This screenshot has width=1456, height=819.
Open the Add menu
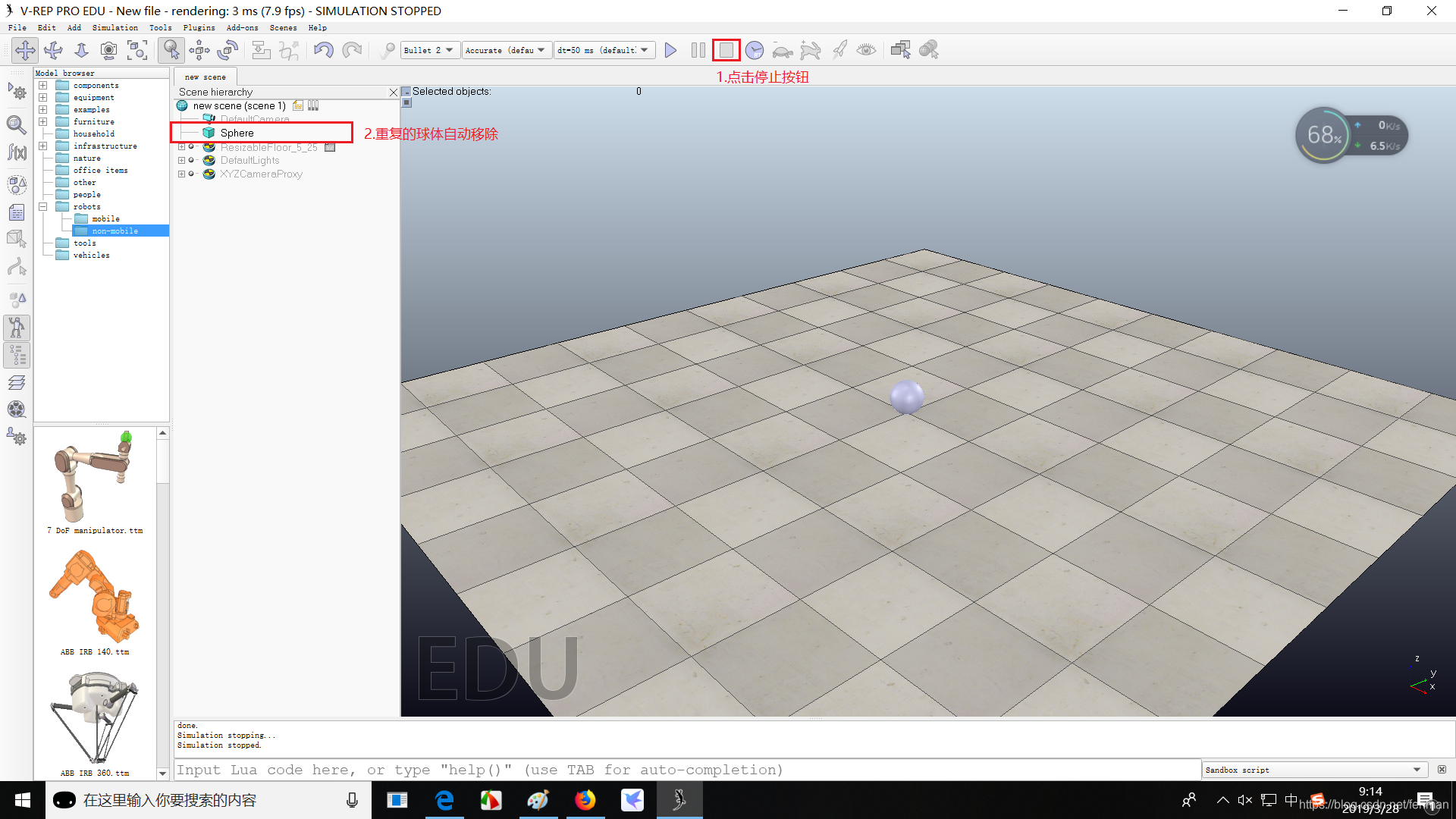[x=73, y=27]
